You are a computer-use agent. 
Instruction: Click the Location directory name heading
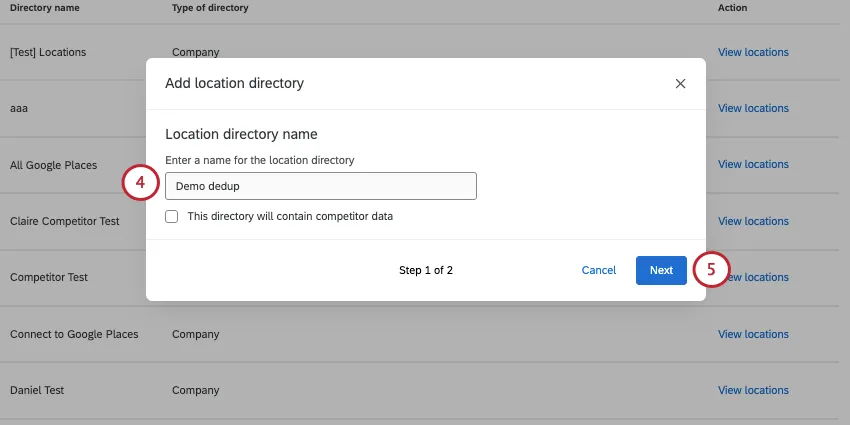pos(241,134)
